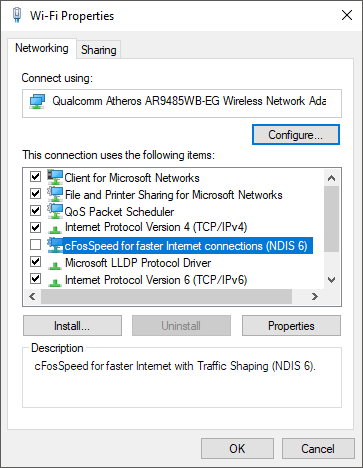The image size is (363, 468).
Task: Uncheck QoS Packet Scheduler checkbox
Action: (35, 210)
